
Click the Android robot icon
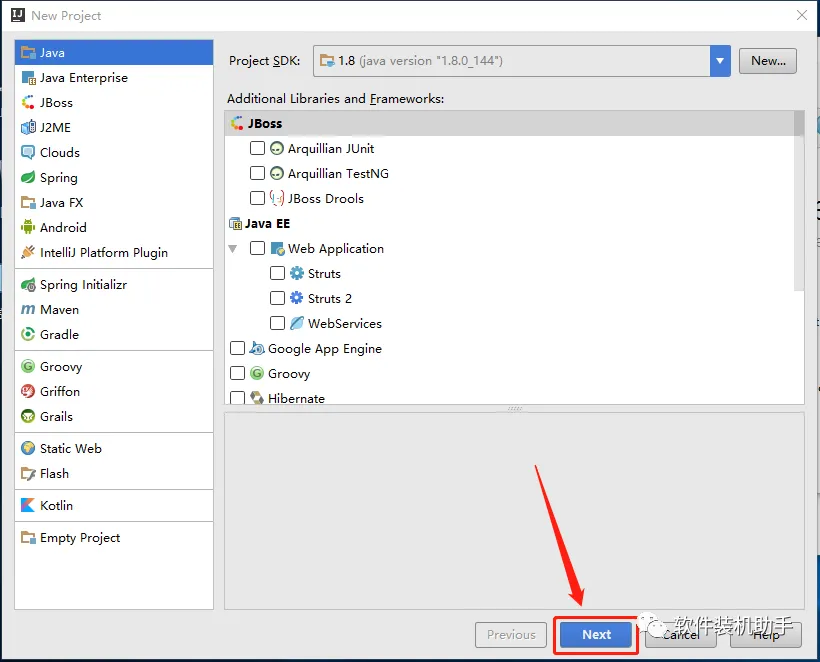click(28, 227)
